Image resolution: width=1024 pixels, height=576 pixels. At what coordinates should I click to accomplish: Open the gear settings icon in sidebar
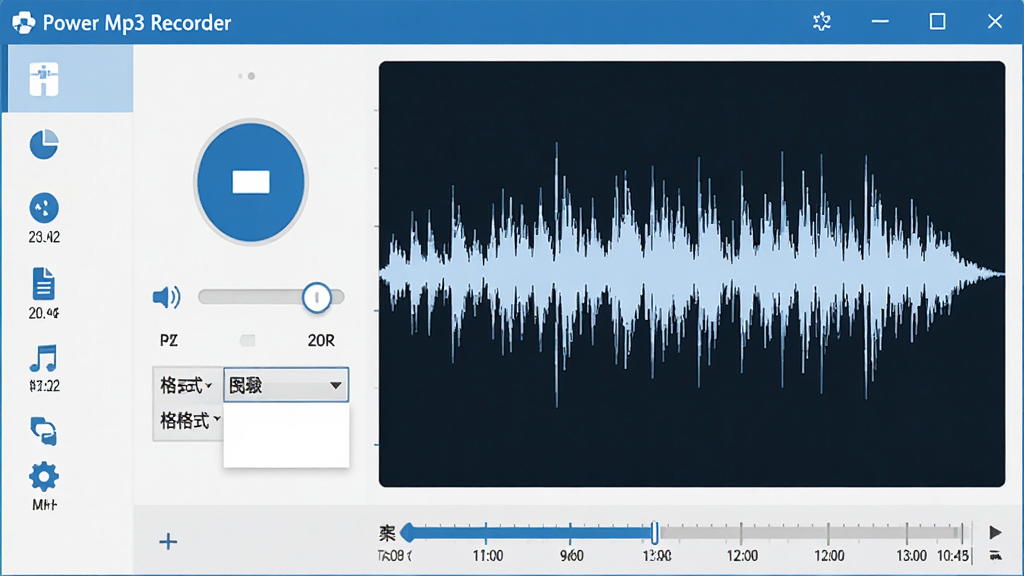tap(44, 477)
